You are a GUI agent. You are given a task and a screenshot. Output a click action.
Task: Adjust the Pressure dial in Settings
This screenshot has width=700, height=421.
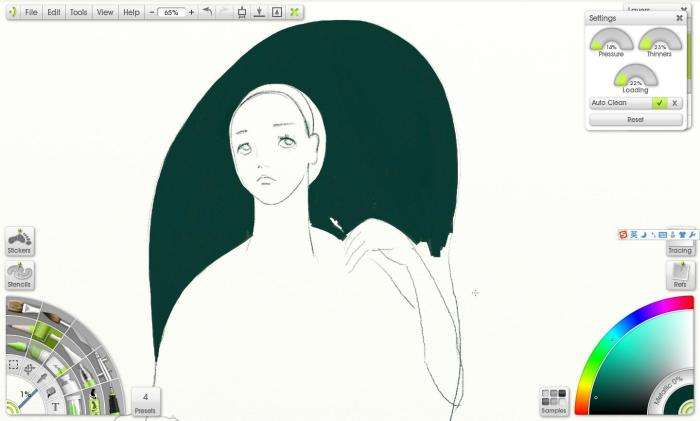(610, 41)
